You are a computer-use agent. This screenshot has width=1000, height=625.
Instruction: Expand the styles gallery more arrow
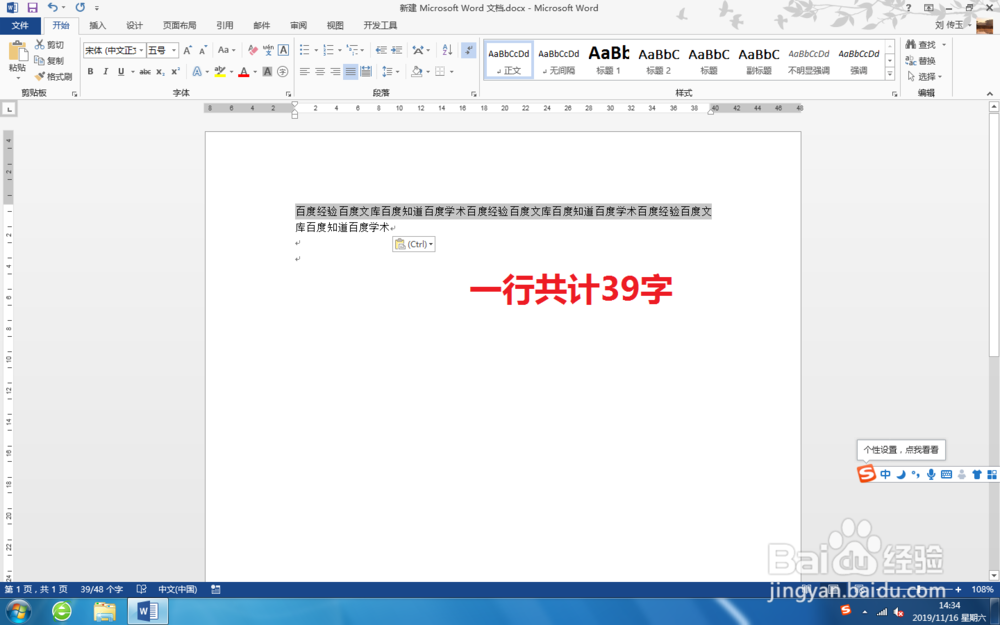[x=890, y=74]
